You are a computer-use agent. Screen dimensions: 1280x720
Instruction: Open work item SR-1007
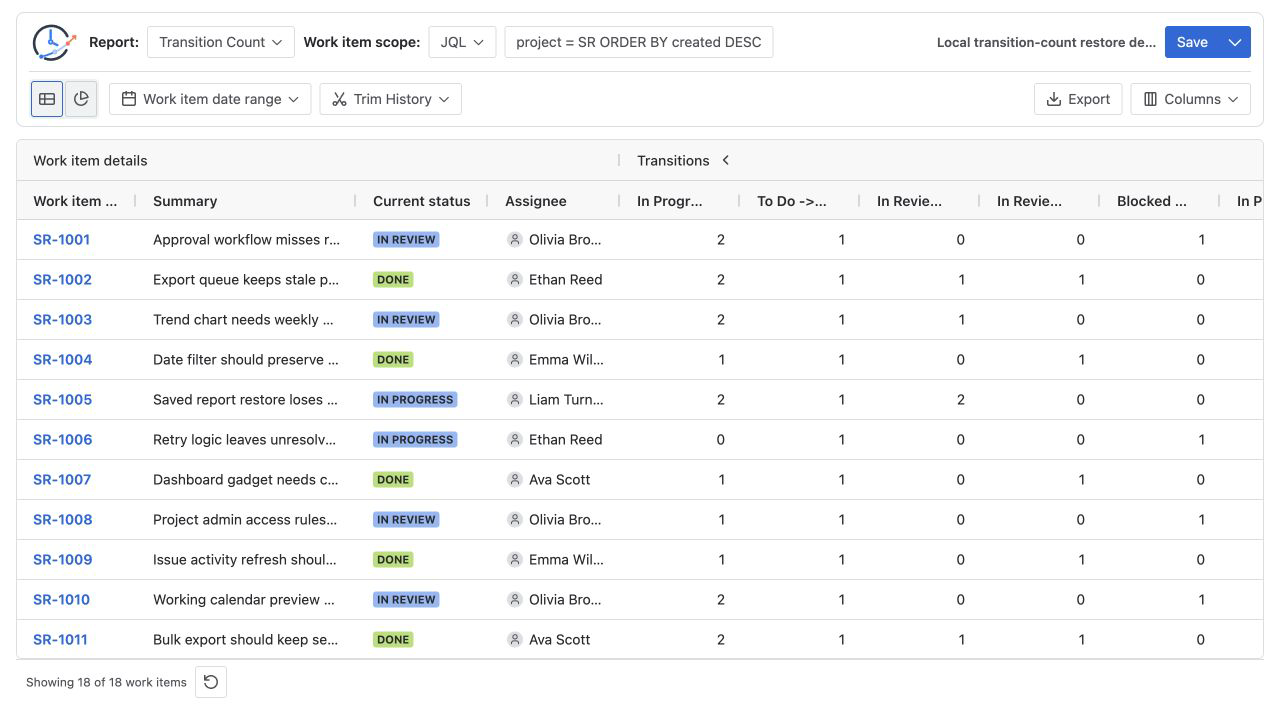[x=62, y=479]
